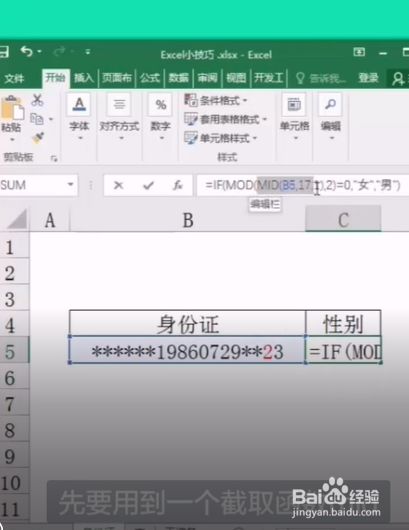Click the 告诉我 lightbulb search box
Viewport: 409px width, 530px height.
point(320,78)
